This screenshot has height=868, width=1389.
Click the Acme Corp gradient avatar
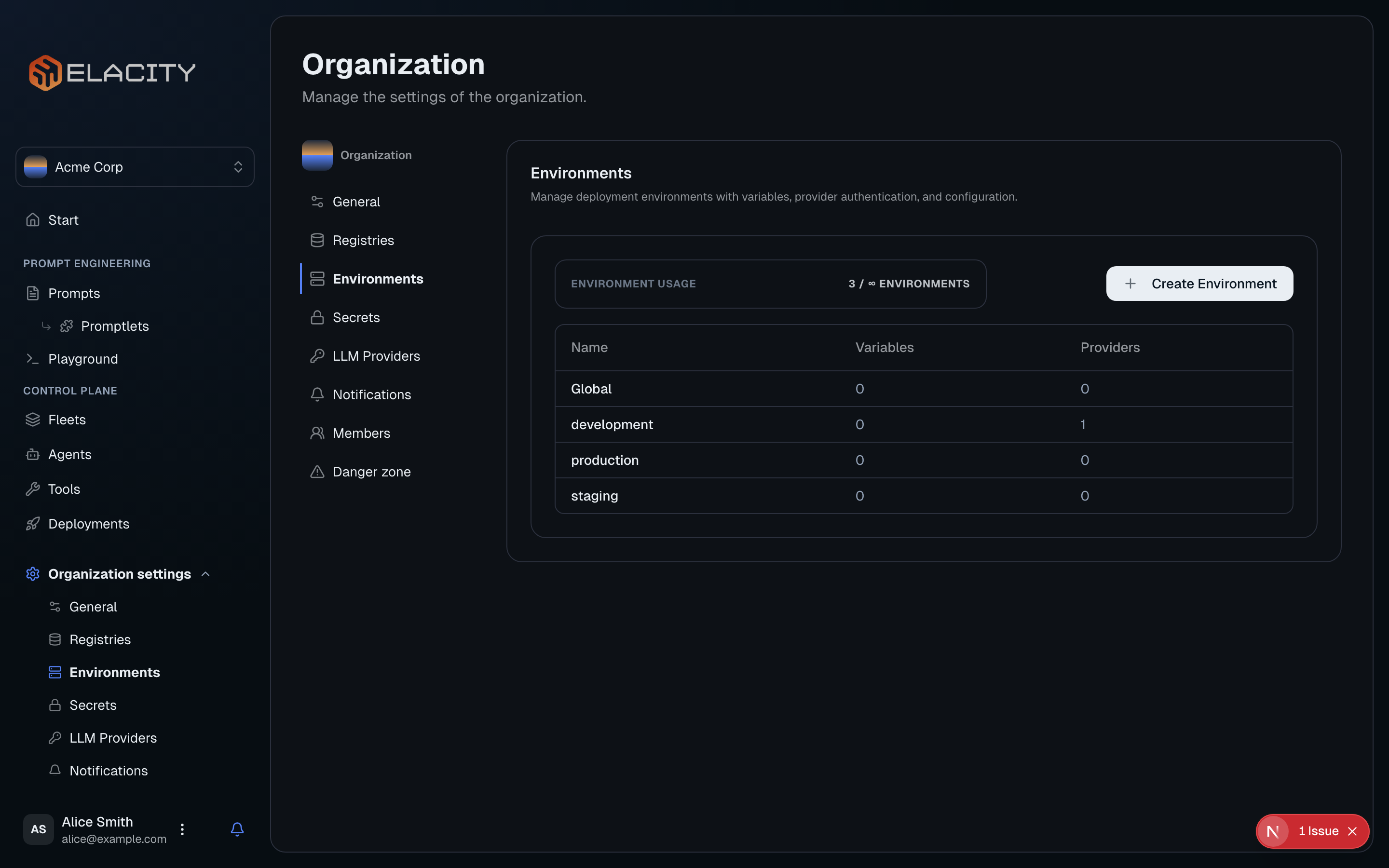click(36, 166)
